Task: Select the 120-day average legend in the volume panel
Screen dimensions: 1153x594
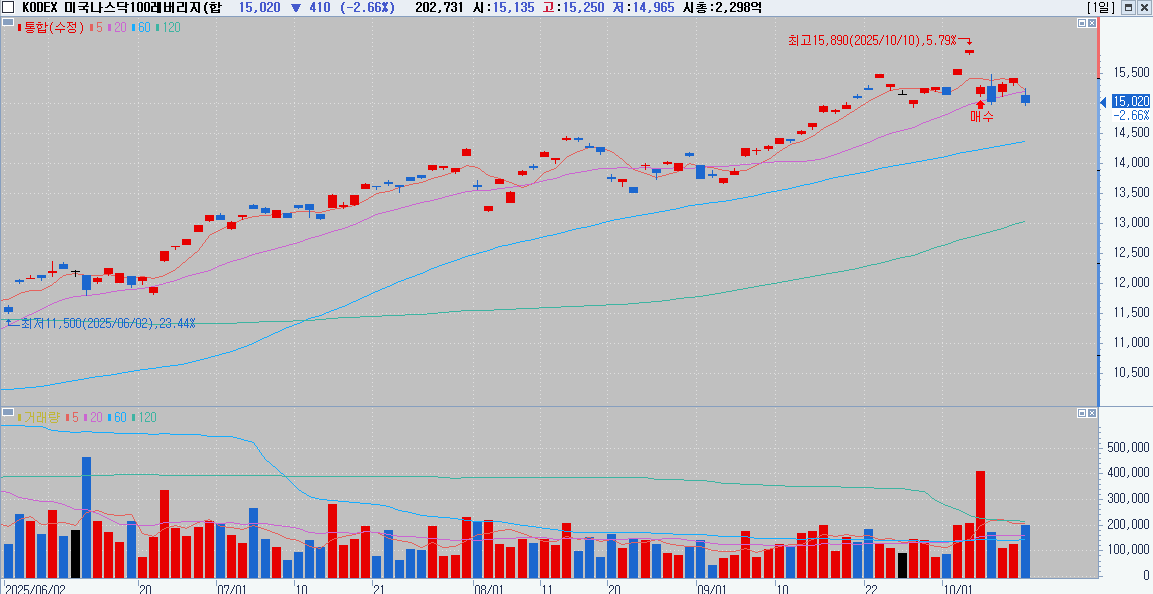Action: click(144, 417)
